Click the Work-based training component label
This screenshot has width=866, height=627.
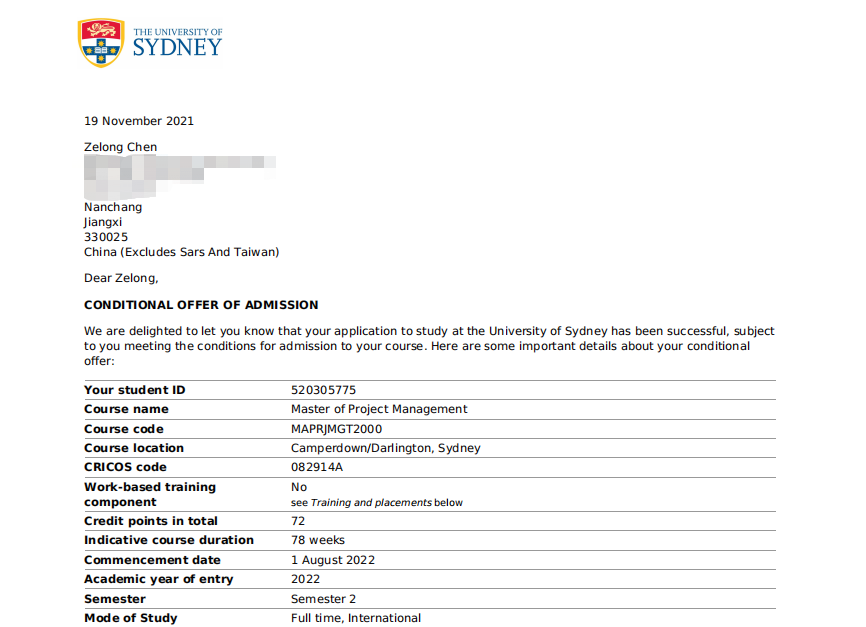(x=150, y=494)
